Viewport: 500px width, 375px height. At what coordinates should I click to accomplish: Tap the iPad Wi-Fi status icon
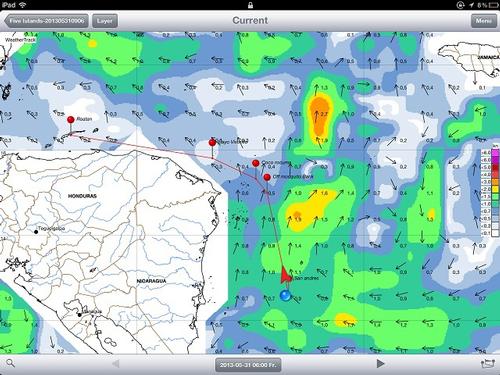click(23, 5)
